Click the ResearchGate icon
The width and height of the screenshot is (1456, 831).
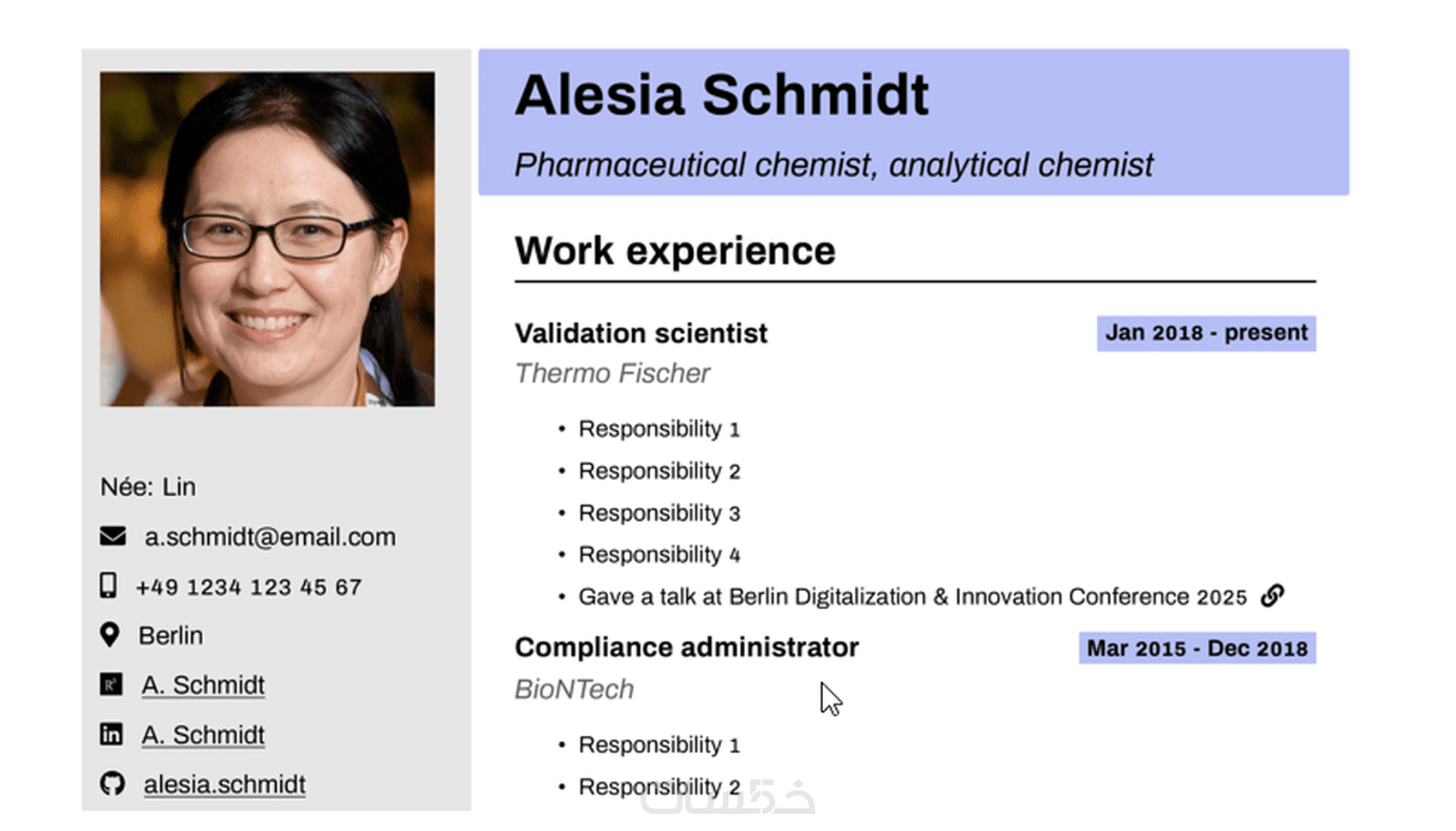pos(111,685)
